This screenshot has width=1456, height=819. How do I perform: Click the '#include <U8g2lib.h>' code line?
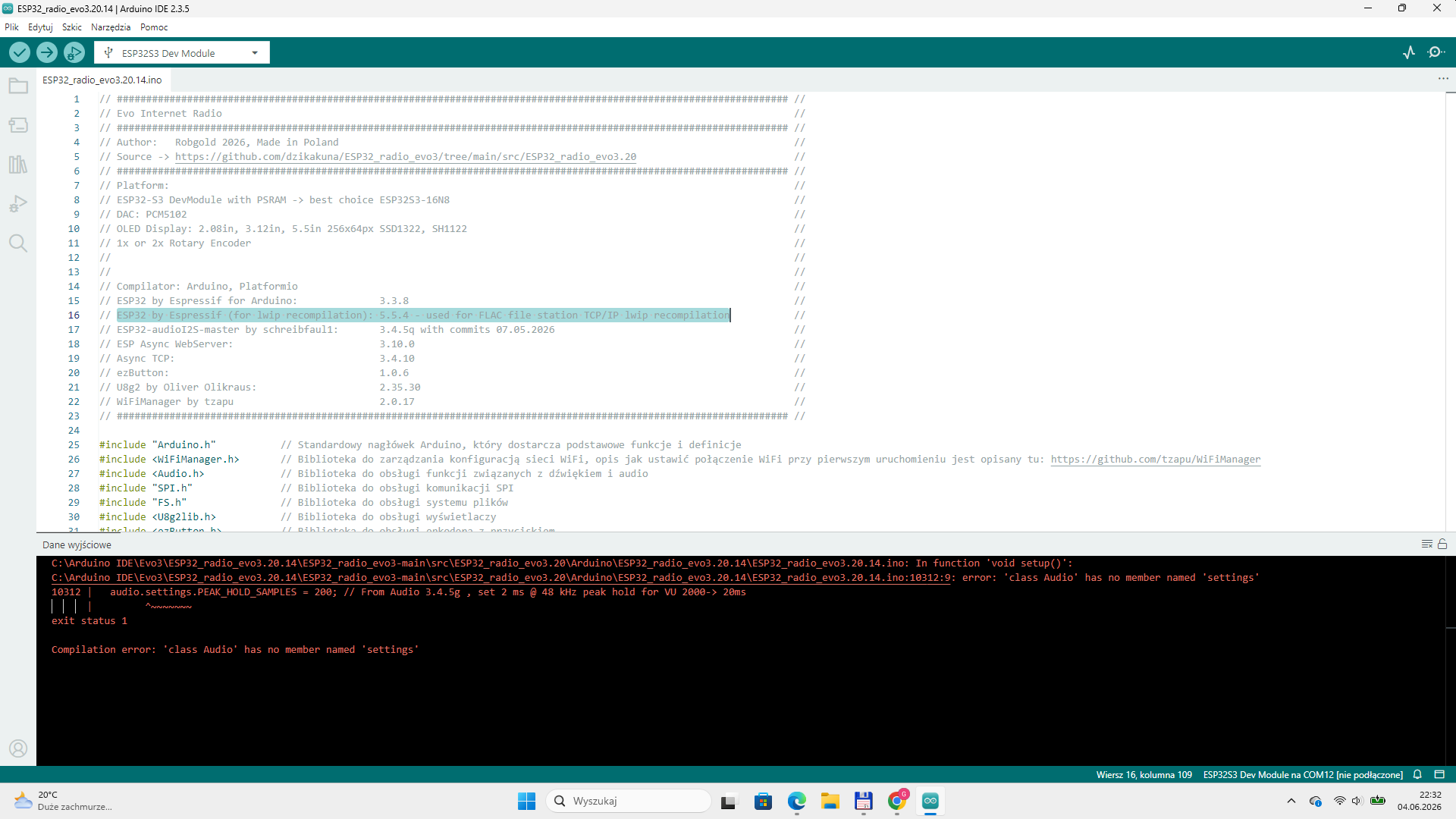click(x=158, y=517)
